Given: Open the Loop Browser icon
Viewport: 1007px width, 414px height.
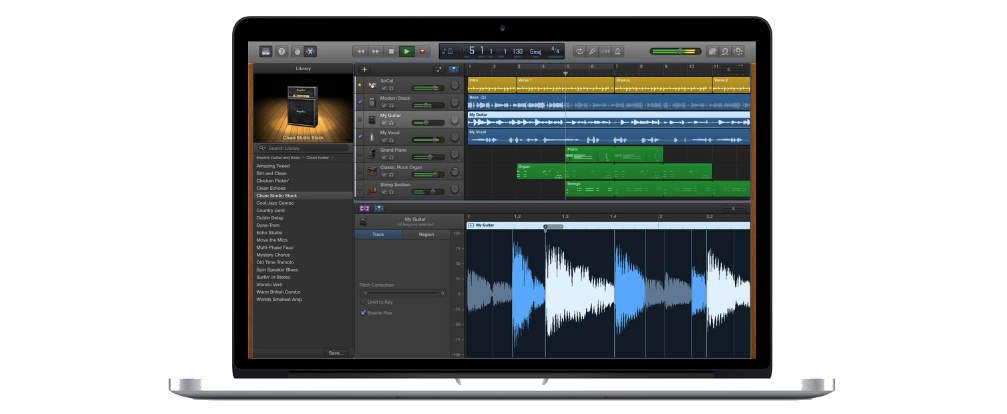Looking at the screenshot, I should [726, 51].
